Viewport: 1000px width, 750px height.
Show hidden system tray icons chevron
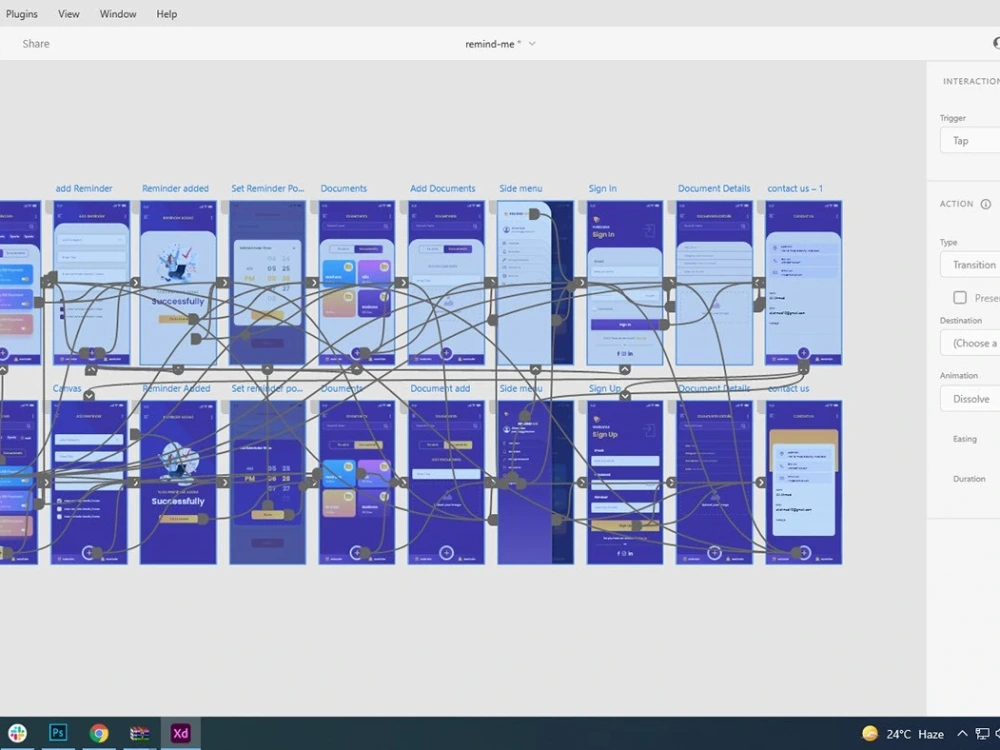coord(962,733)
